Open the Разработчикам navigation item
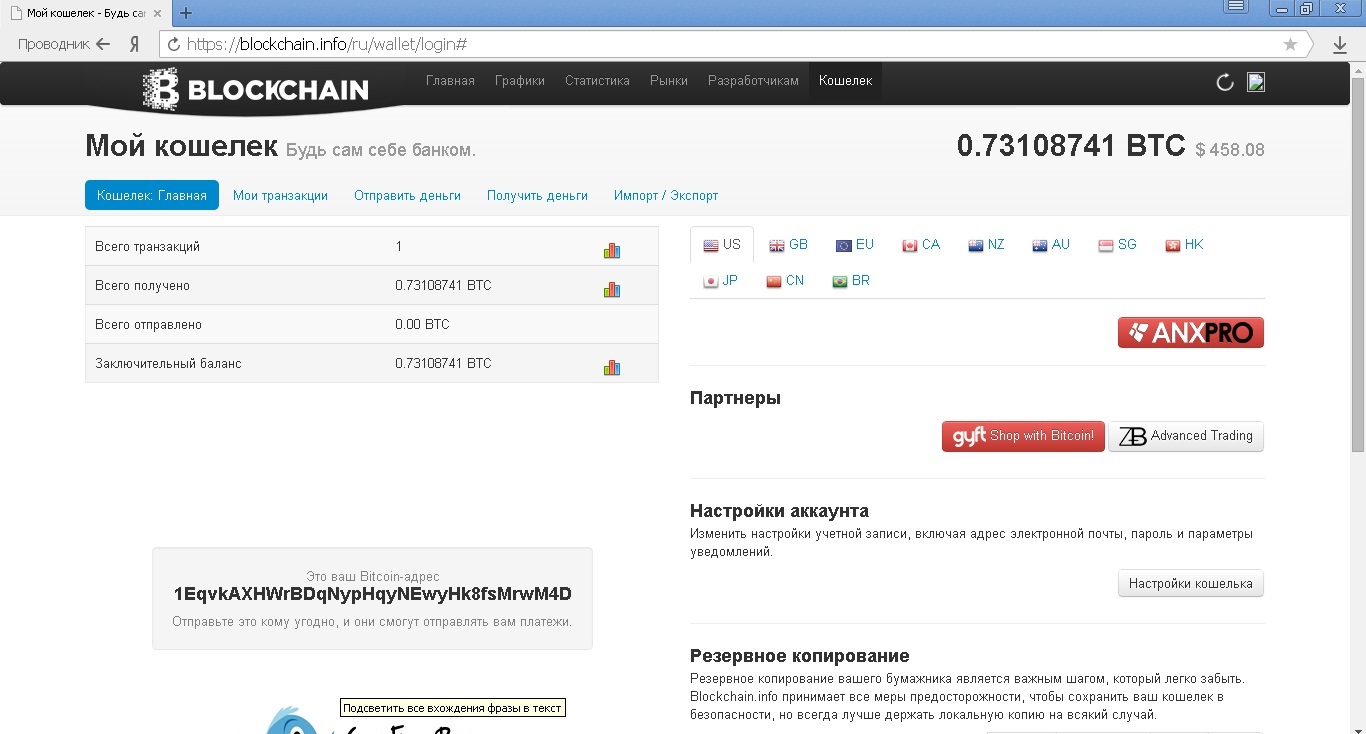 pyautogui.click(x=753, y=81)
